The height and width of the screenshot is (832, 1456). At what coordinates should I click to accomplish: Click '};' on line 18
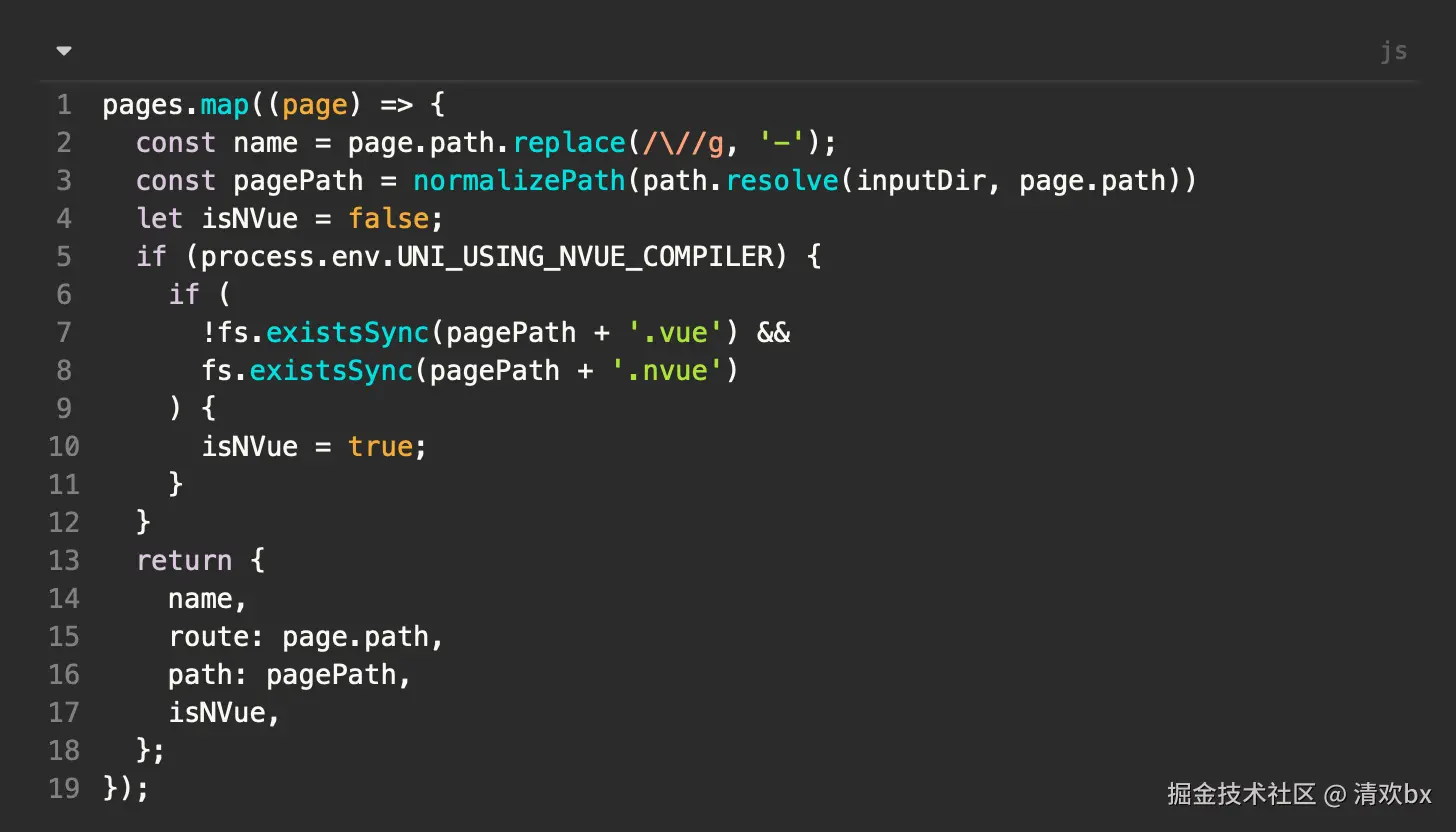tap(151, 751)
